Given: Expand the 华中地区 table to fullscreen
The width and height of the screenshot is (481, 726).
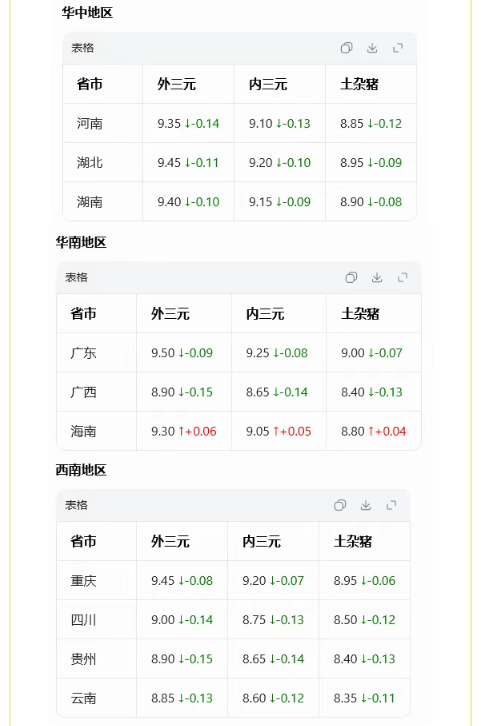Looking at the screenshot, I should pos(398,48).
